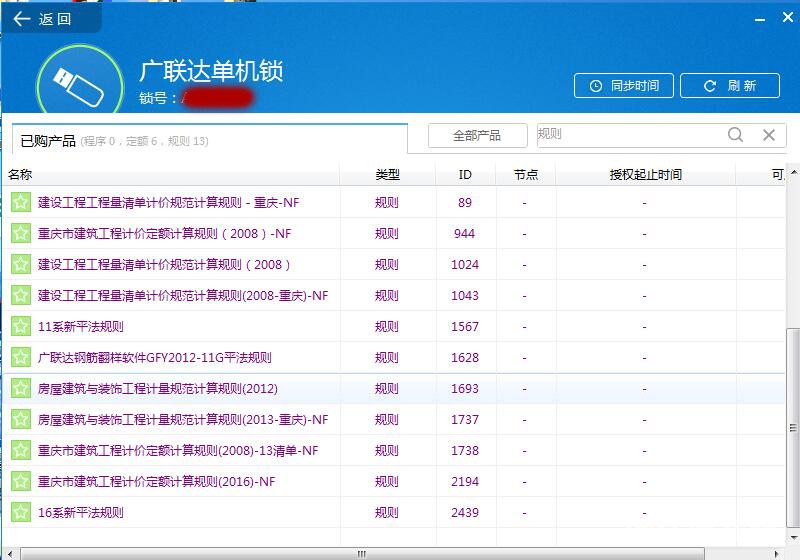
Task: Click star icon for rule ID 1043
Action: coord(21,296)
